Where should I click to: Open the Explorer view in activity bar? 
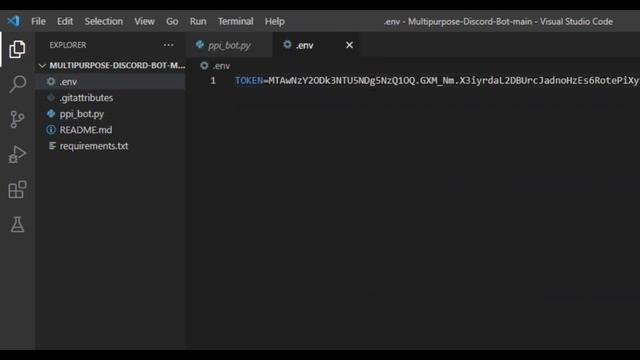[x=17, y=49]
